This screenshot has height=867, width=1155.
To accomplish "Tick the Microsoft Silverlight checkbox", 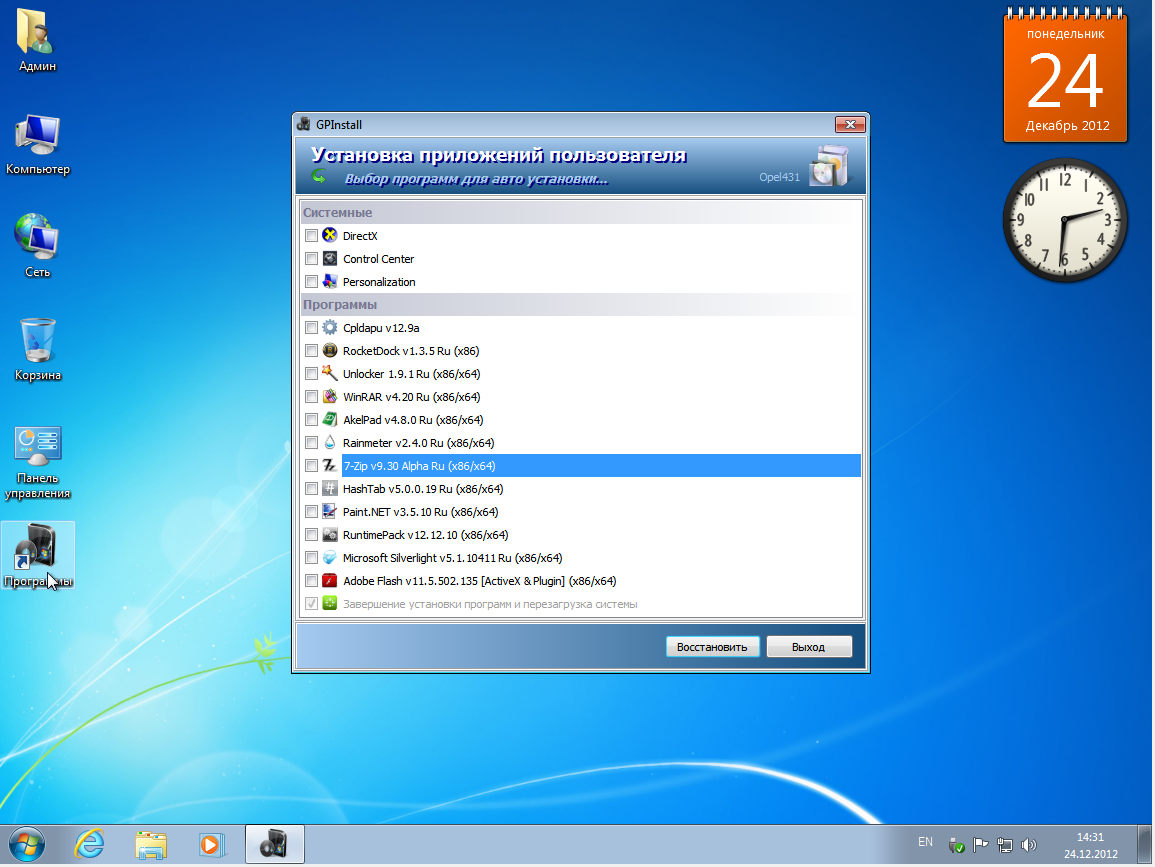I will 311,558.
